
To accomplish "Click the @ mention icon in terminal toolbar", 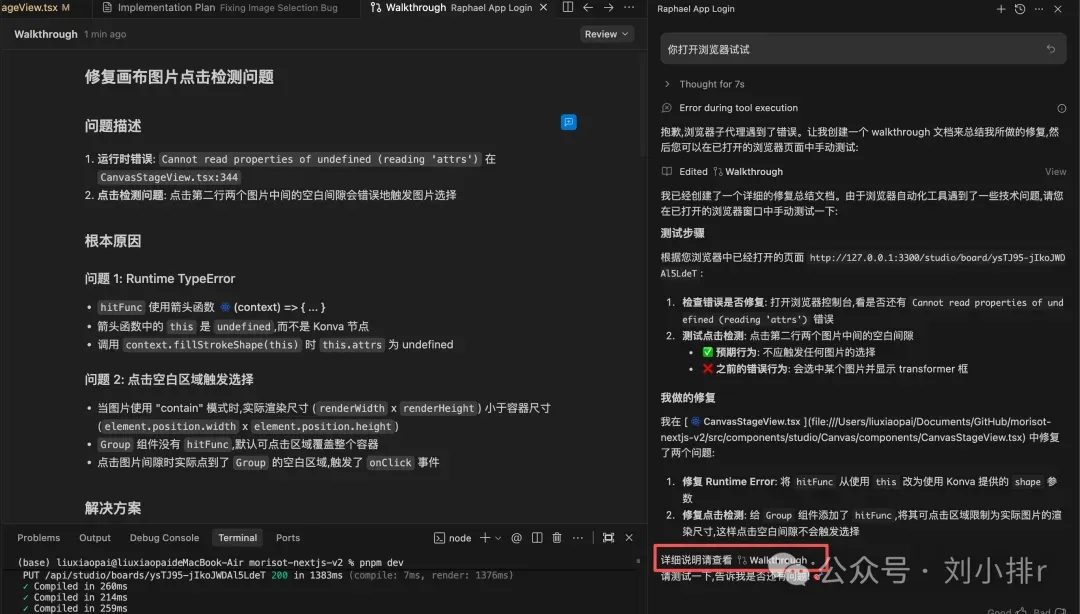I will tap(516, 537).
